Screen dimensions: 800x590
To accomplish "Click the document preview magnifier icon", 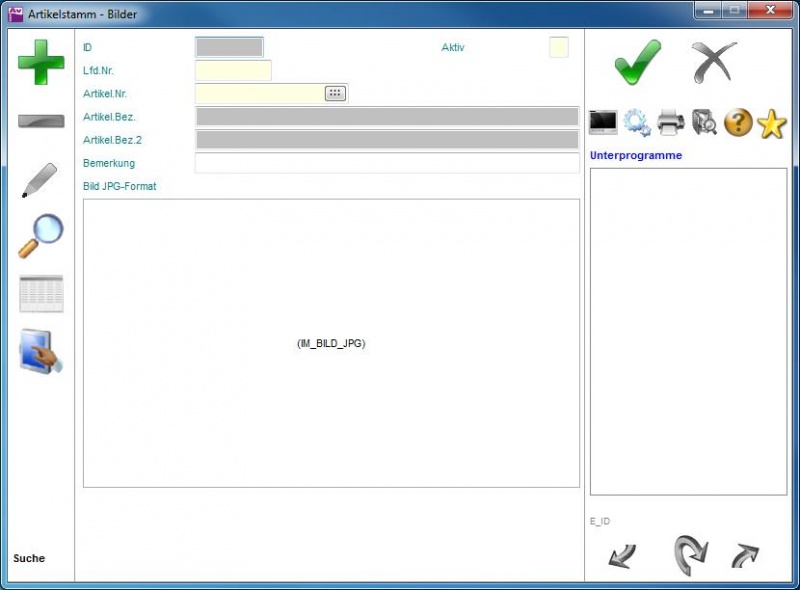I will click(704, 123).
